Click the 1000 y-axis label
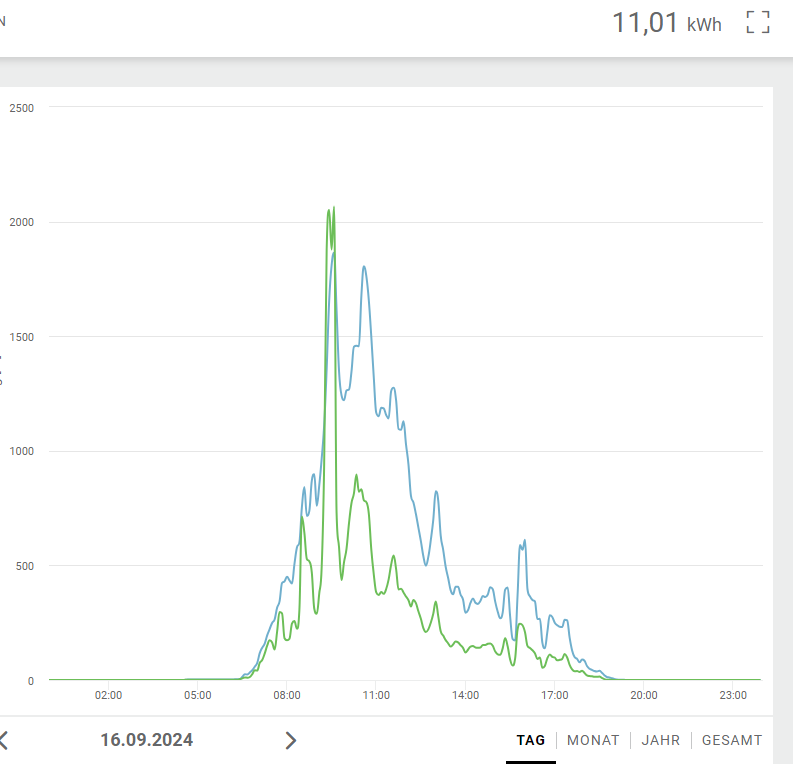793x764 pixels. [21, 451]
